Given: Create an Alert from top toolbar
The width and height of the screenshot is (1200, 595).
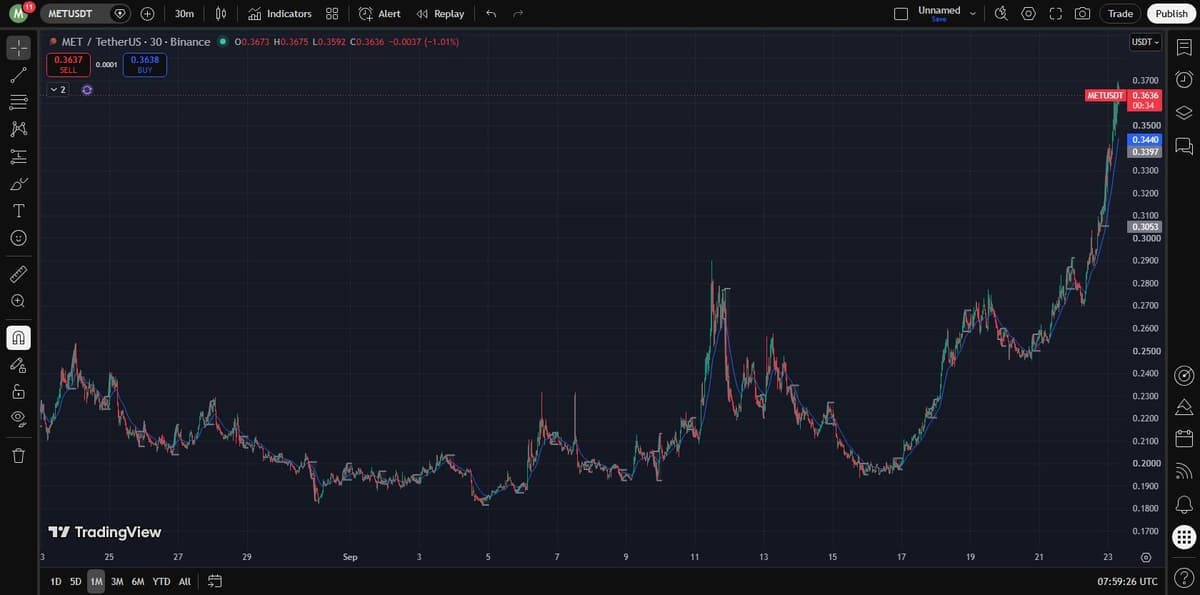Looking at the screenshot, I should tap(379, 14).
